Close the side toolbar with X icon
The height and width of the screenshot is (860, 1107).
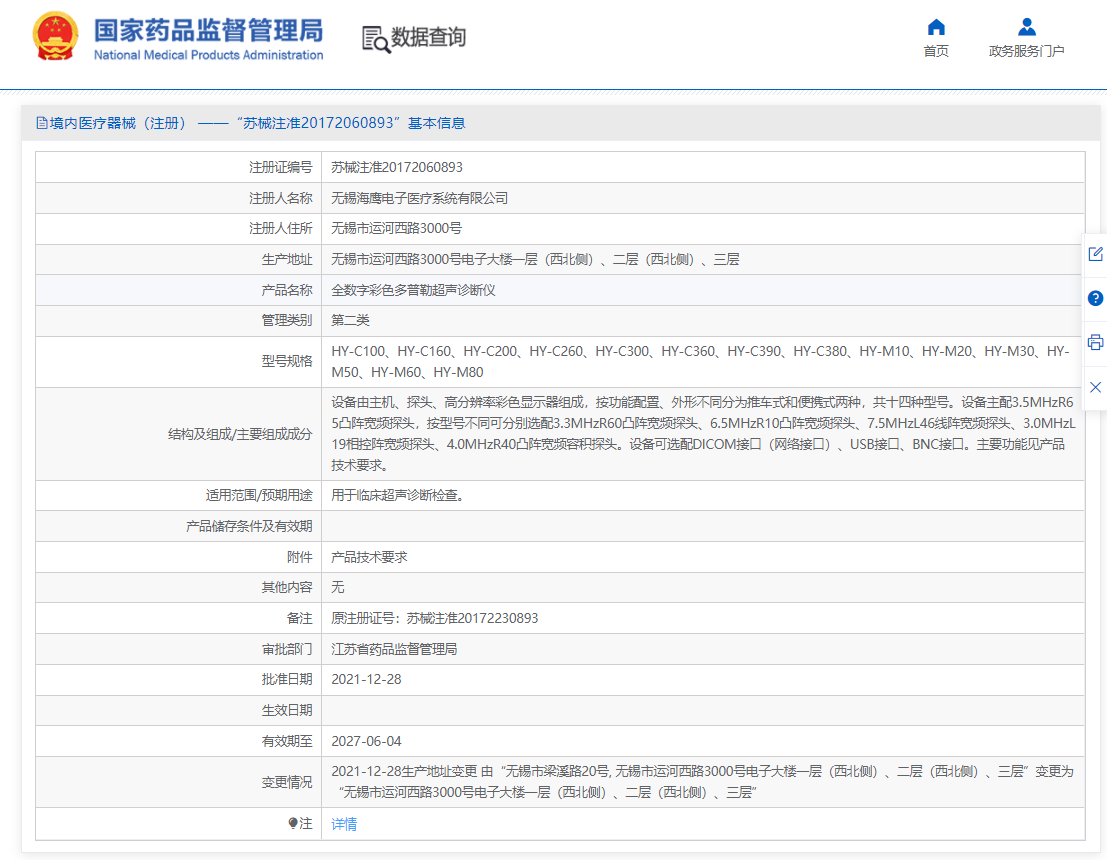(x=1095, y=387)
